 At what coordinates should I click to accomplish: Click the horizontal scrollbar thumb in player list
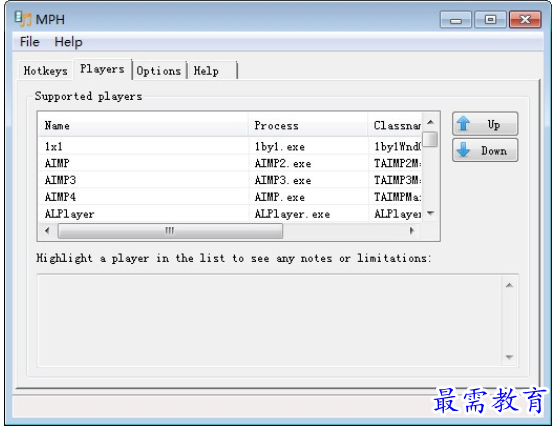(170, 231)
